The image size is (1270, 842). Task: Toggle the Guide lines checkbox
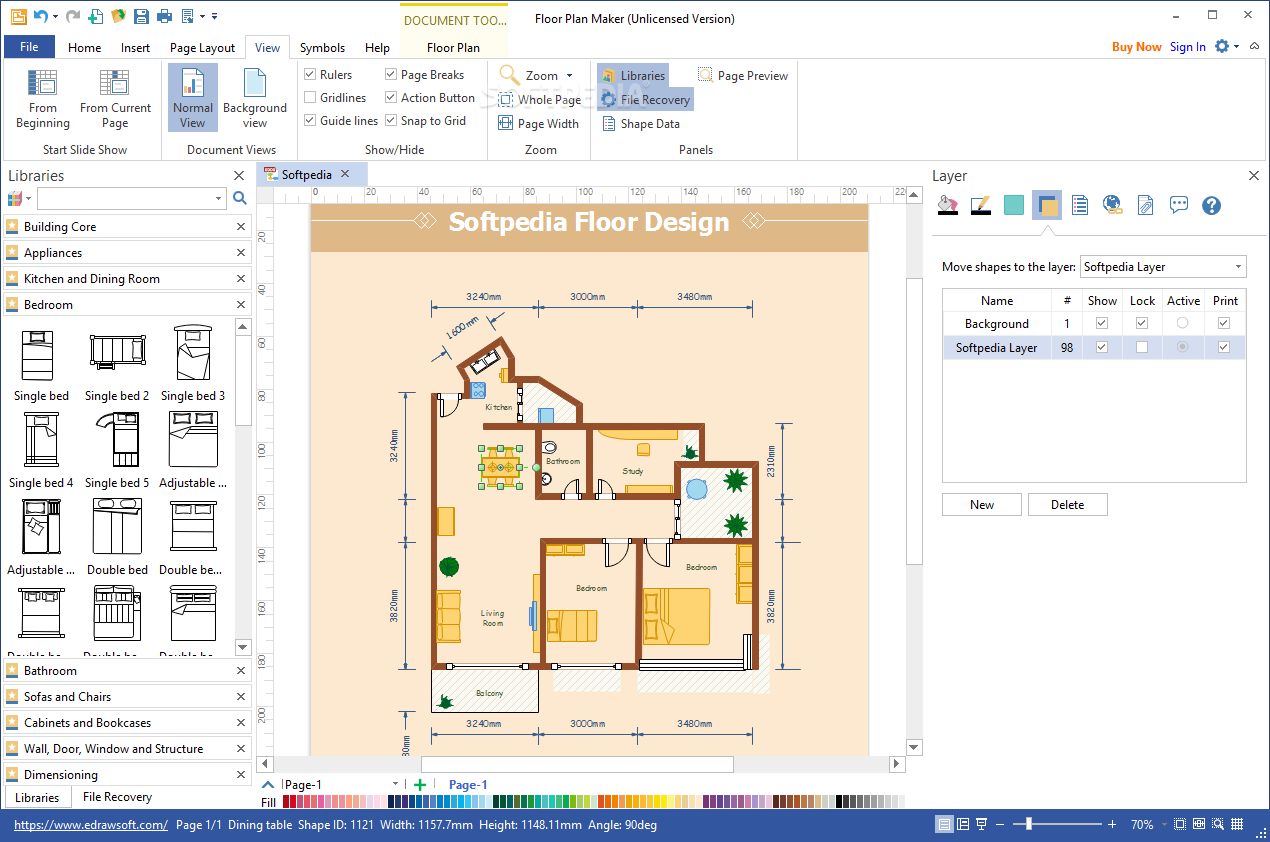click(x=310, y=121)
